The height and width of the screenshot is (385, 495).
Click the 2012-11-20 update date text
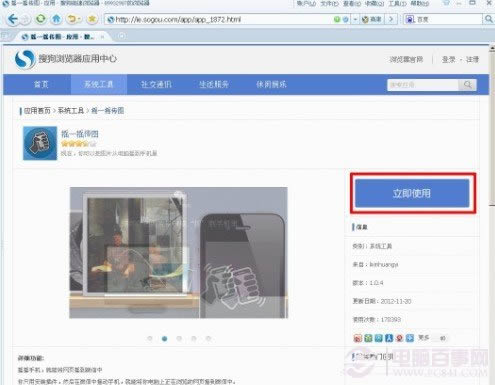point(396,301)
